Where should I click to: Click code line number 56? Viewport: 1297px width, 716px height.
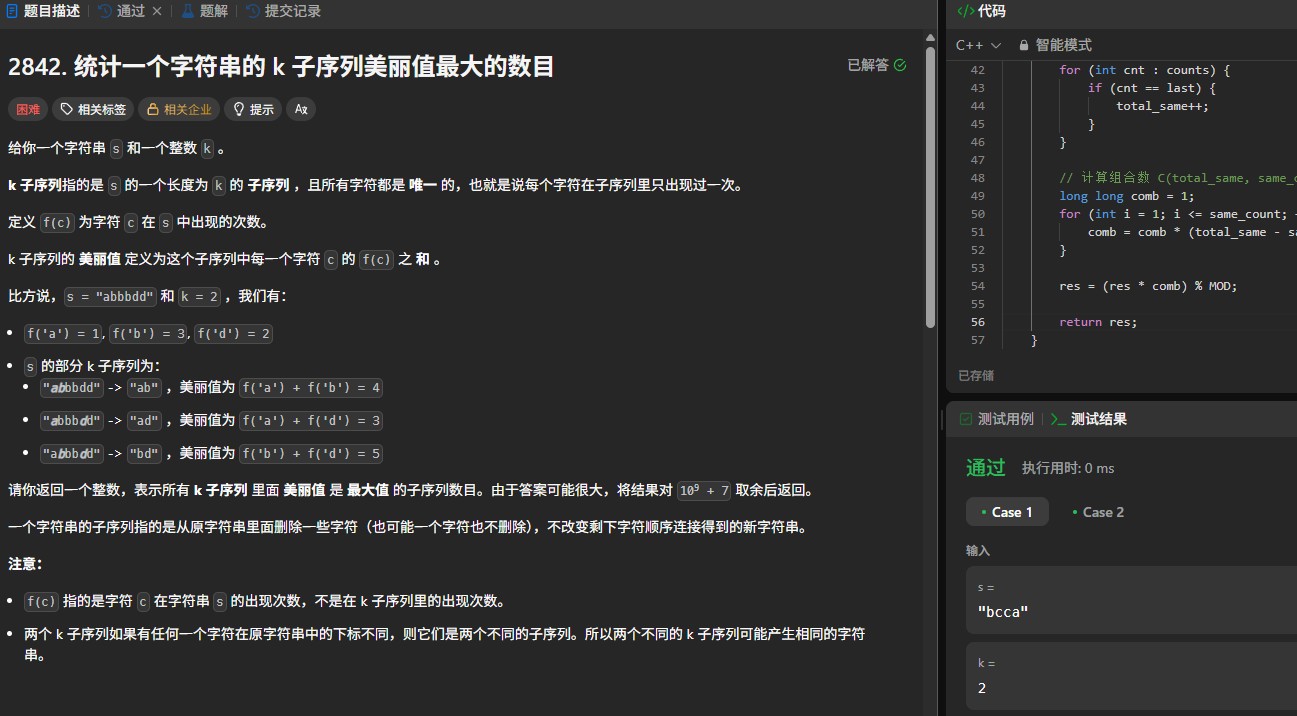(977, 322)
